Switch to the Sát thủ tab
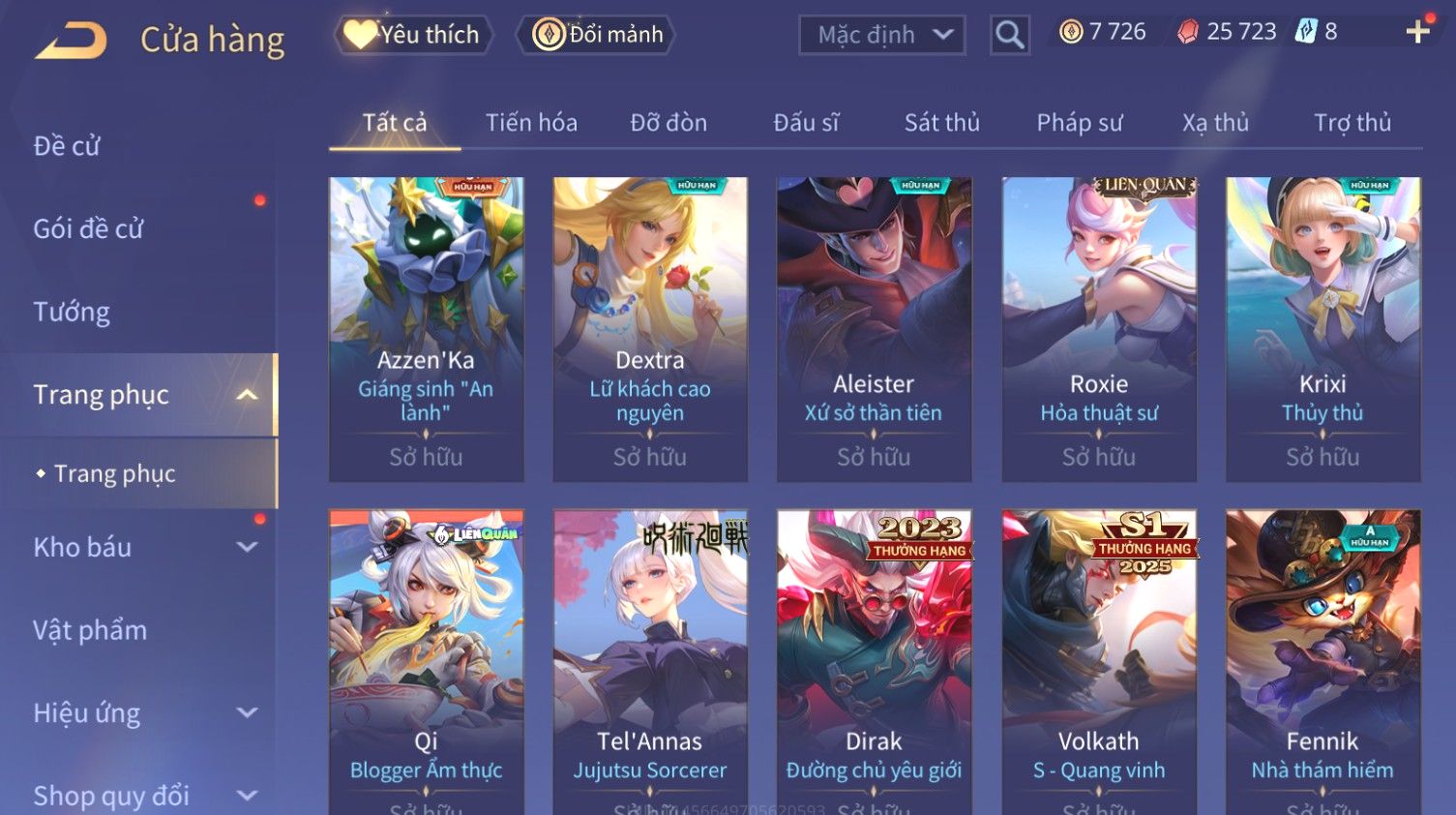 tap(941, 123)
